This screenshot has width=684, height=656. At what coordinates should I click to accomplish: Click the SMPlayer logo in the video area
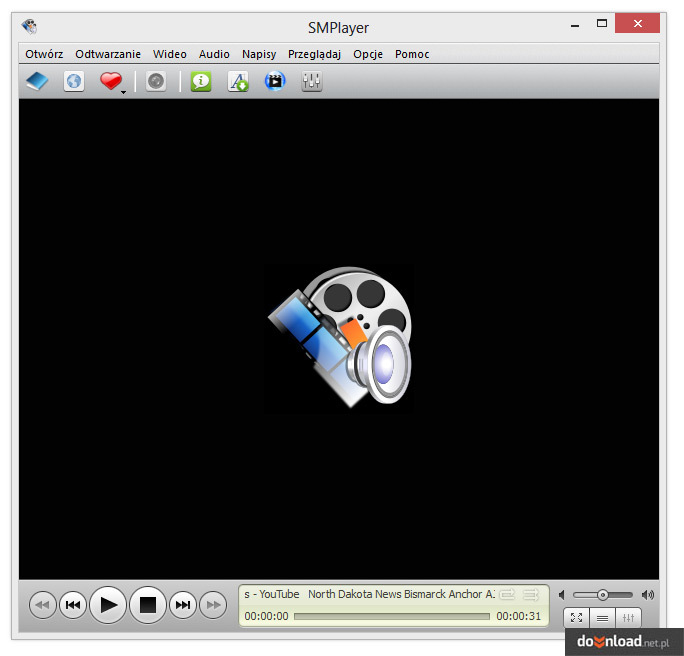tap(340, 337)
